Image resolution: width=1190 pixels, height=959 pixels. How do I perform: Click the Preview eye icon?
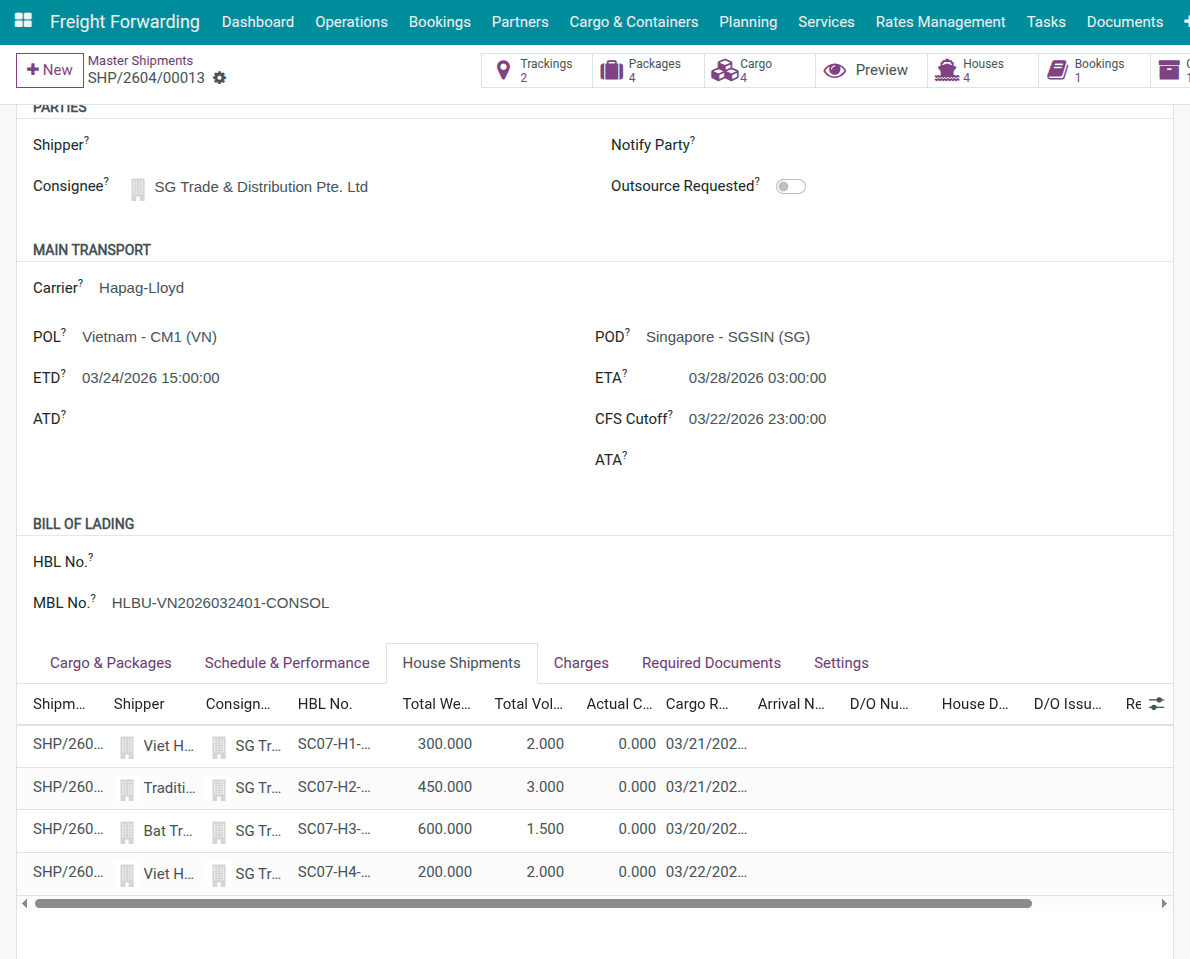point(834,70)
